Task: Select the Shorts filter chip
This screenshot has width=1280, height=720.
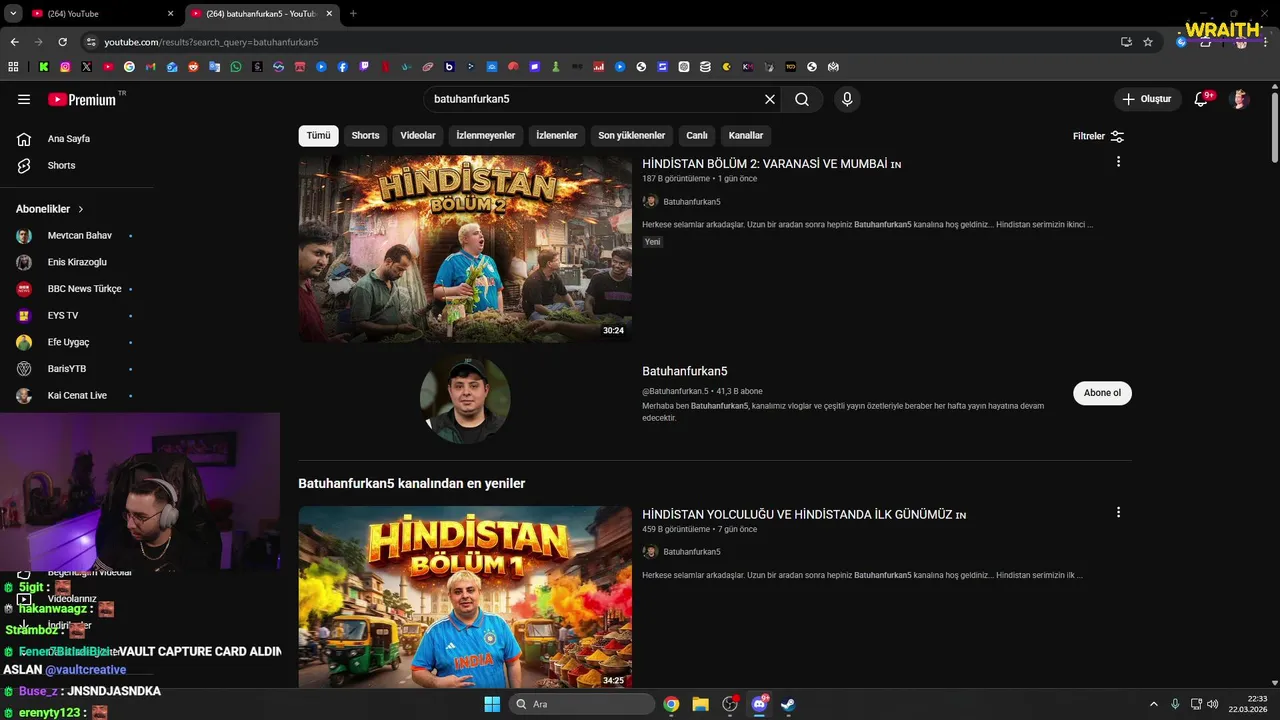Action: tap(365, 136)
